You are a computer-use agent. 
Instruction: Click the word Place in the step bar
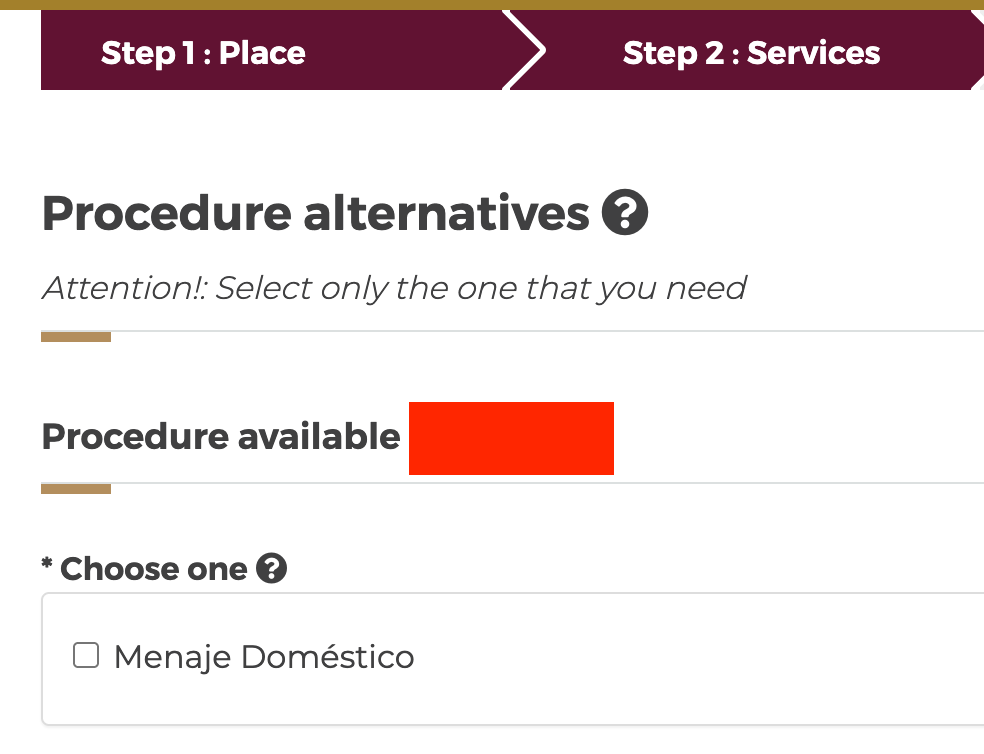pos(262,52)
